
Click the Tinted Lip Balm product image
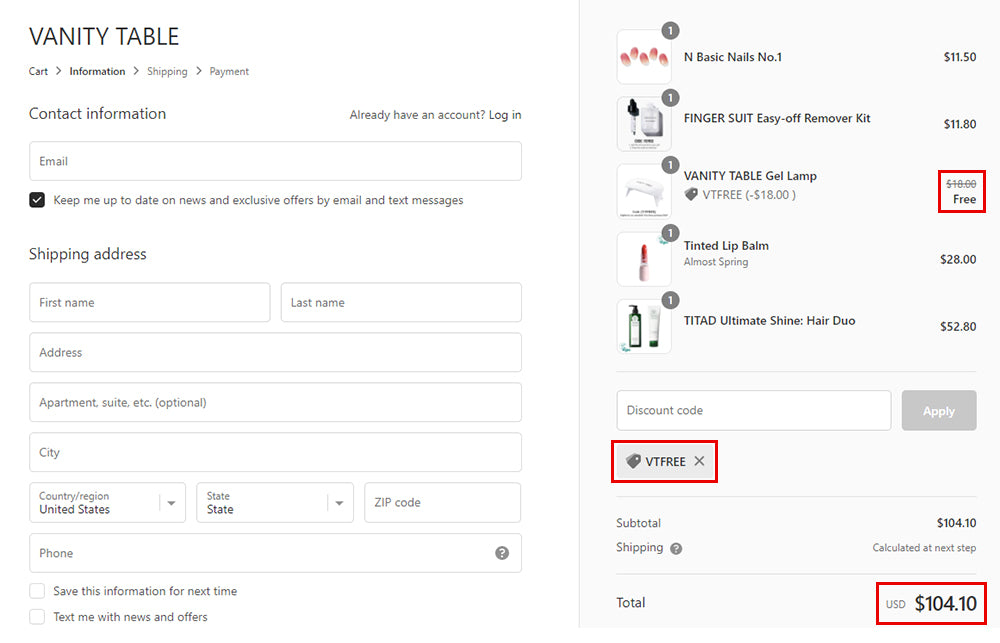coord(644,259)
